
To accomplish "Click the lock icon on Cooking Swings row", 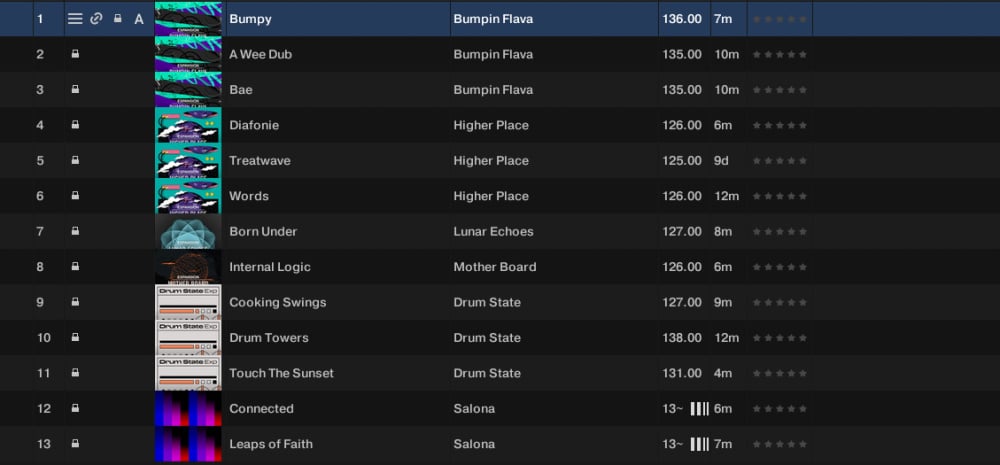I will pyautogui.click(x=75, y=302).
